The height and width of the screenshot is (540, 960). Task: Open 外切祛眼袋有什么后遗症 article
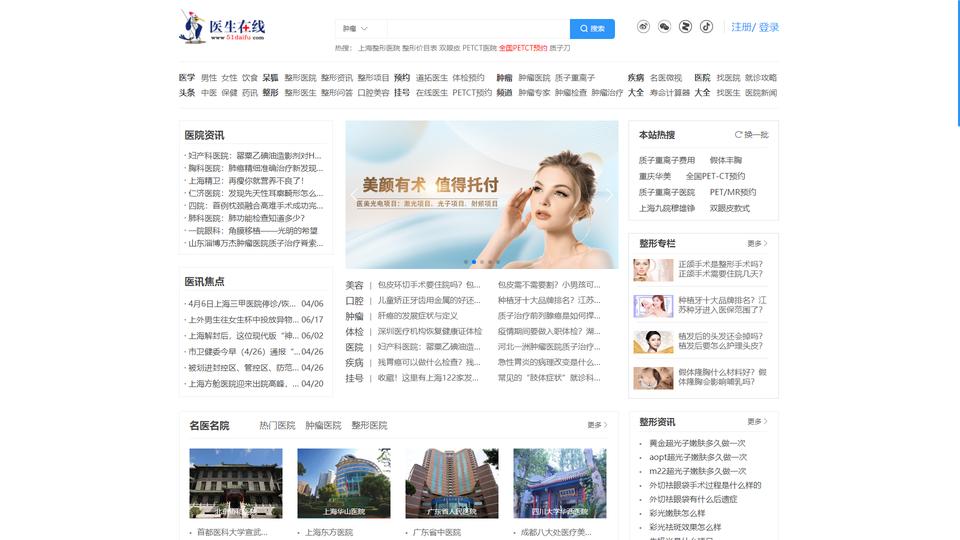tap(693, 500)
